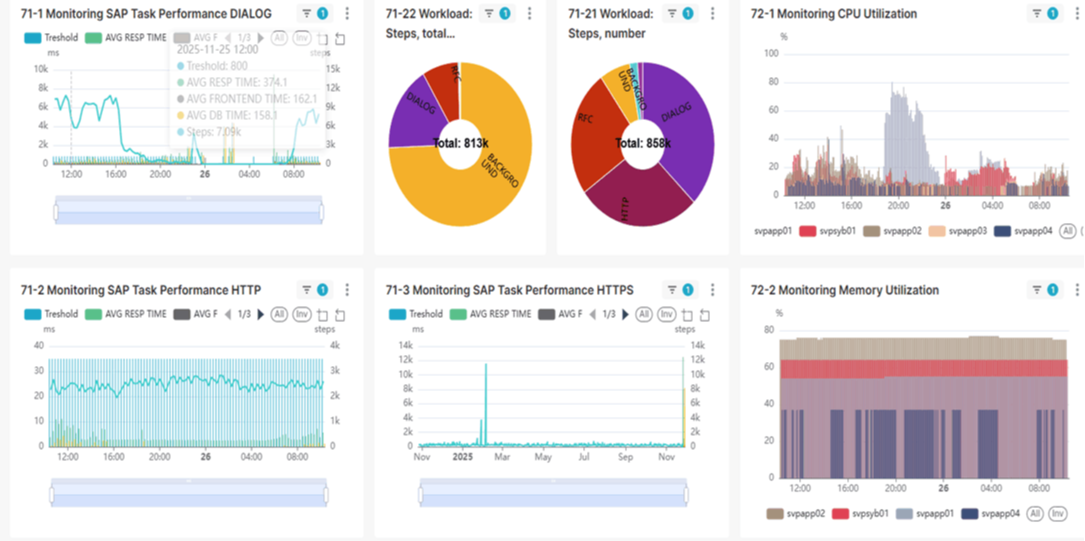Go to previous legend page in 71-1 DIALOG

pyautogui.click(x=228, y=37)
